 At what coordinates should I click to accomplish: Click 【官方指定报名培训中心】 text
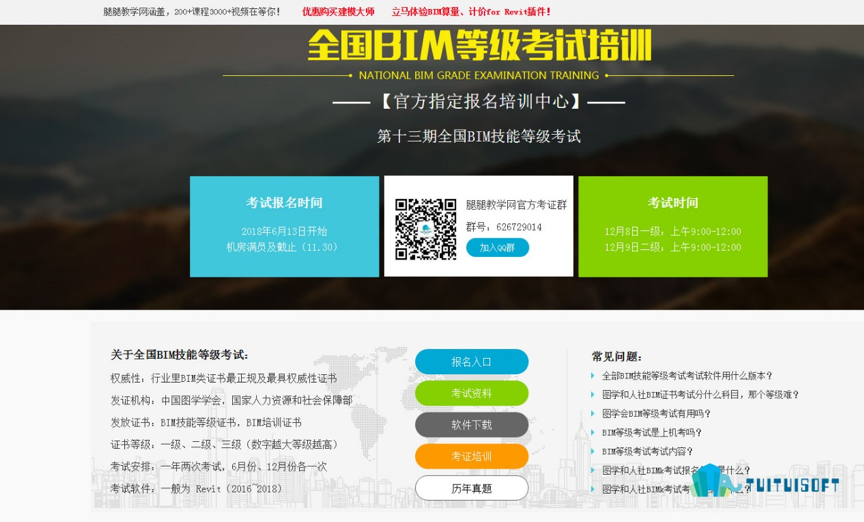(x=479, y=101)
